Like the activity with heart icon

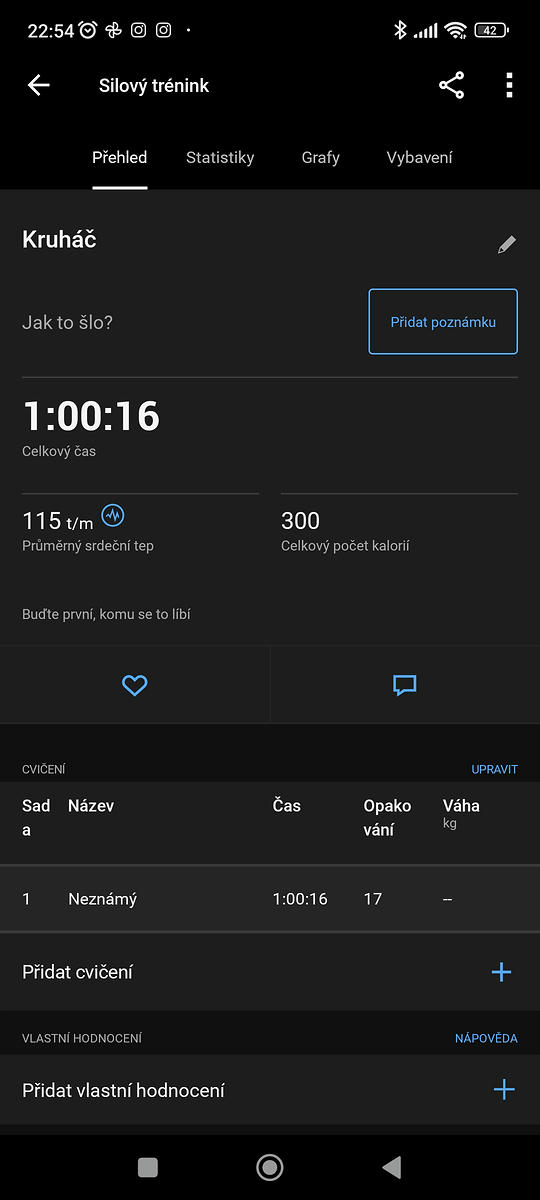click(134, 685)
